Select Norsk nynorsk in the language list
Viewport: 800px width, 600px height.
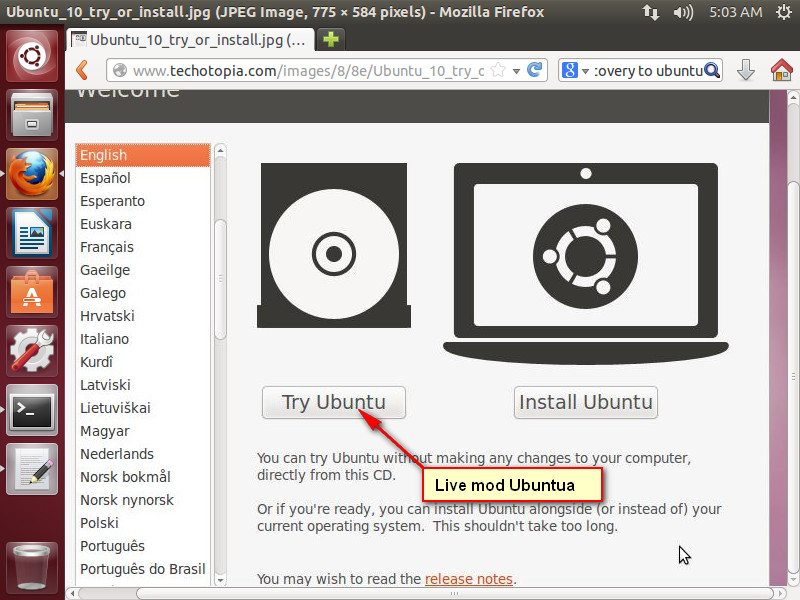click(x=143, y=500)
